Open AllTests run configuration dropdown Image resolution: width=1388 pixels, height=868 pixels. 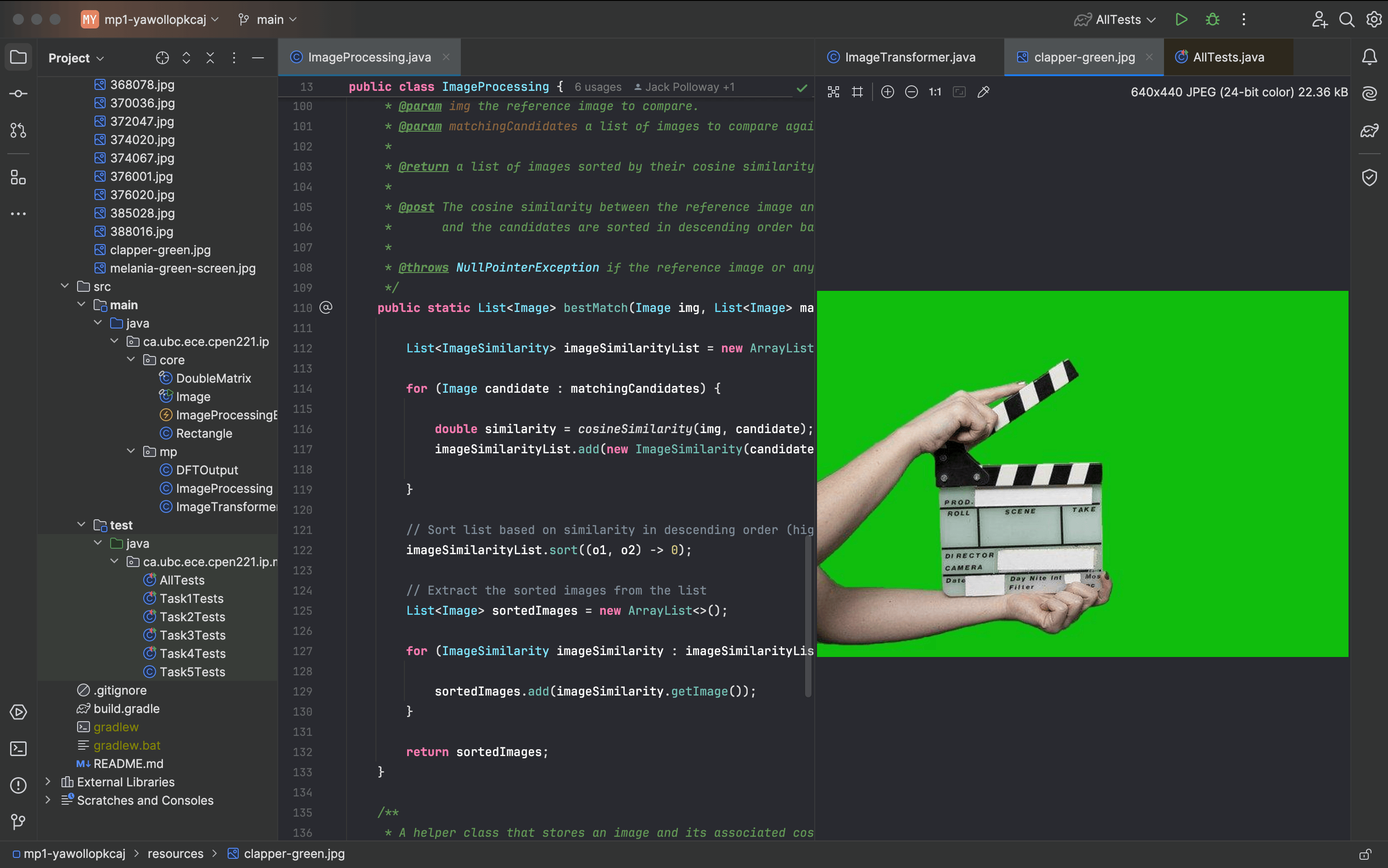click(x=1115, y=20)
